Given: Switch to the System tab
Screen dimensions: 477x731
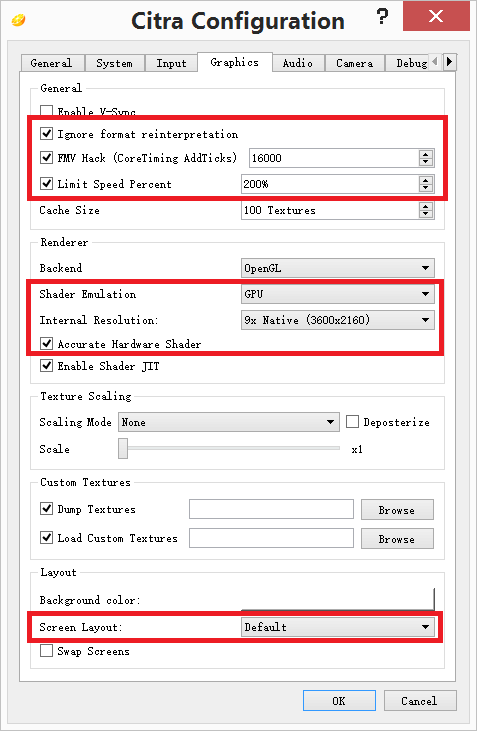Looking at the screenshot, I should click(114, 63).
